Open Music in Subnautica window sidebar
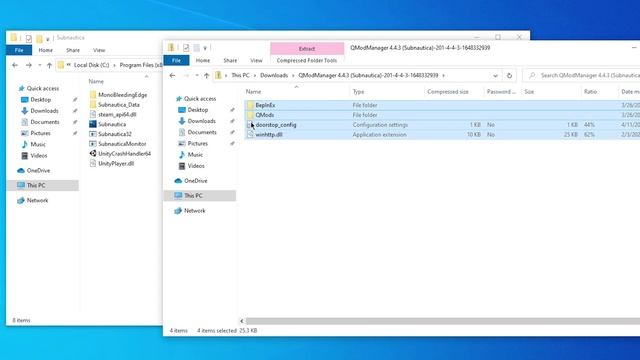Viewport: 640px width, 360px height. coord(38,144)
